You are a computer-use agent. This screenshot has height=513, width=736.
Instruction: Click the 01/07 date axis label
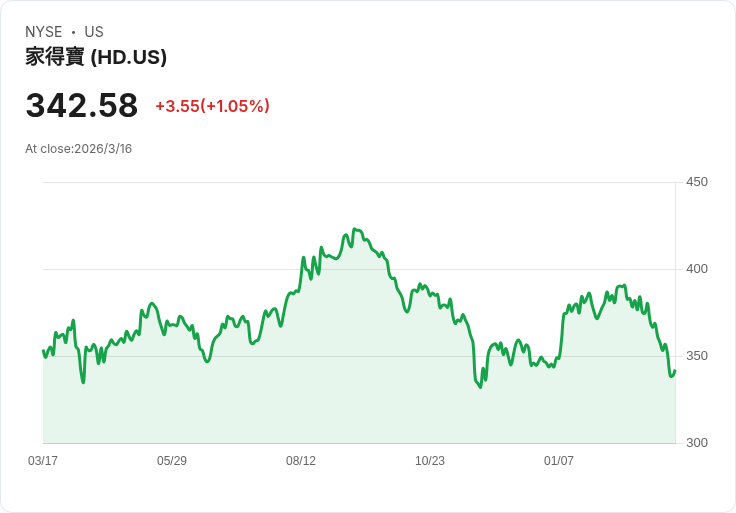tap(559, 460)
